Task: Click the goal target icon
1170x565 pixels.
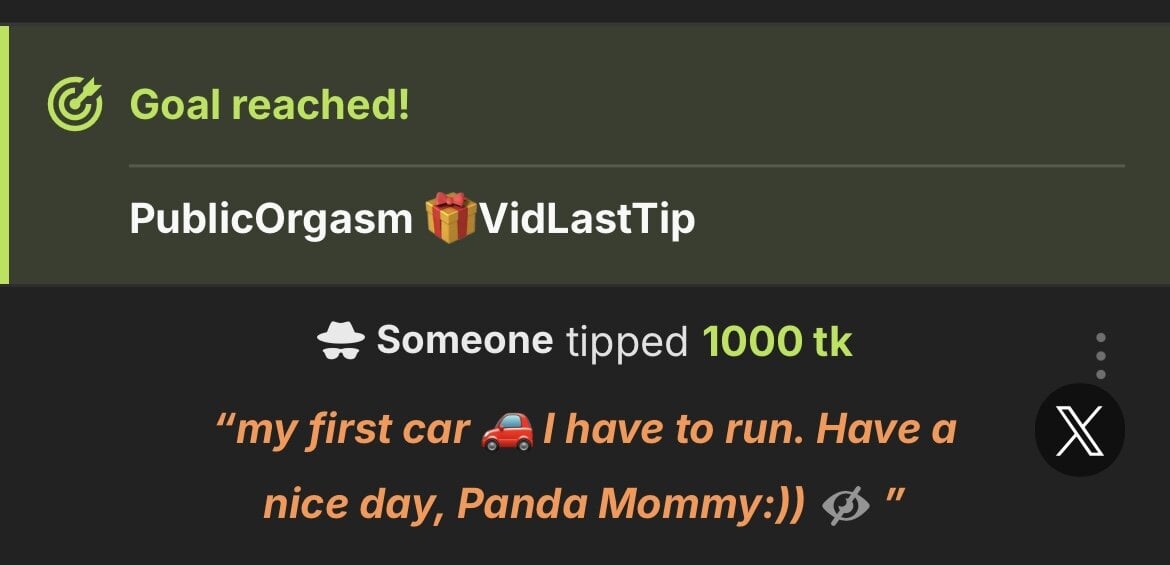Action: tap(75, 105)
